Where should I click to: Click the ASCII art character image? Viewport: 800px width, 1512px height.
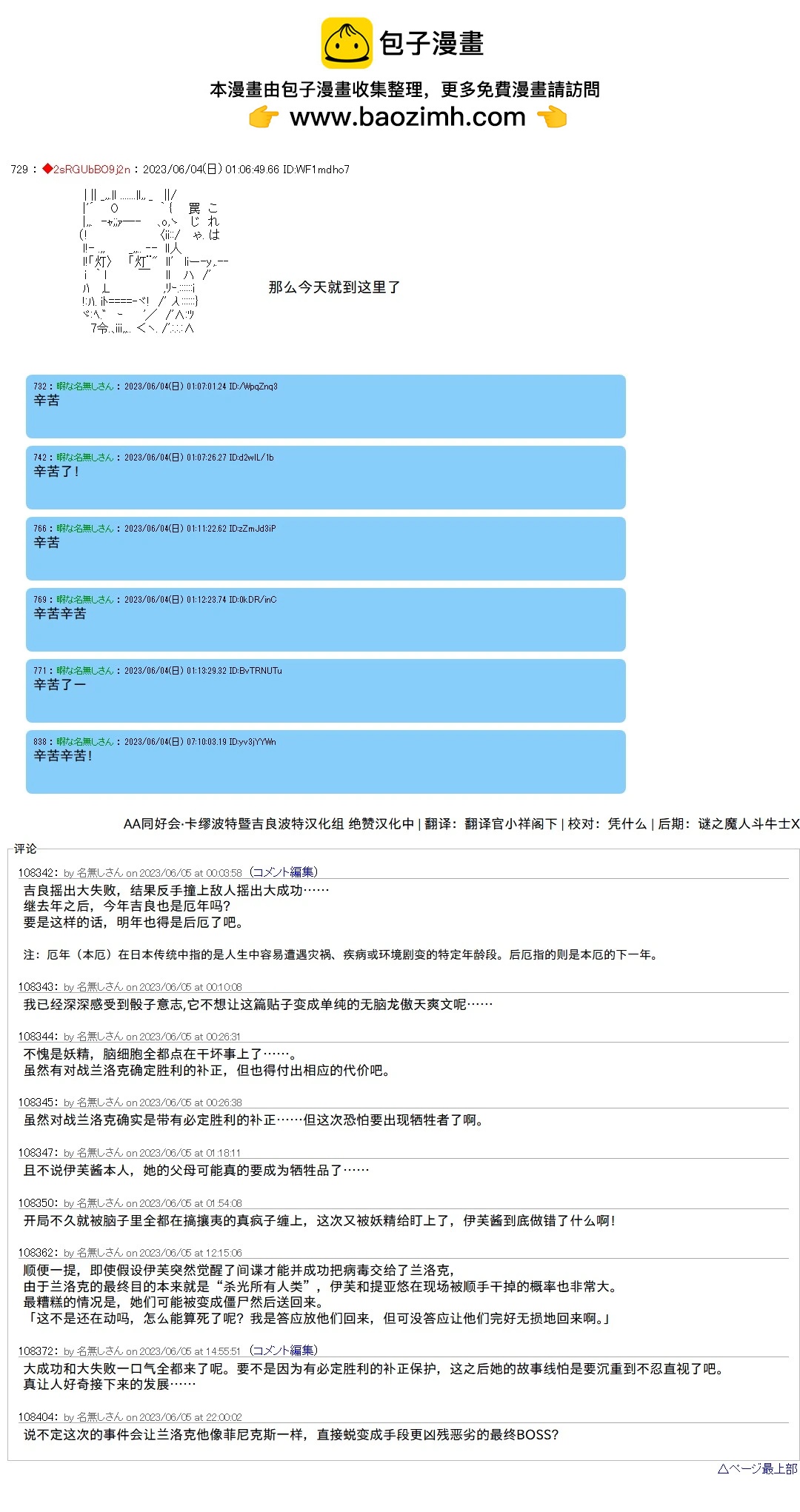(155, 261)
